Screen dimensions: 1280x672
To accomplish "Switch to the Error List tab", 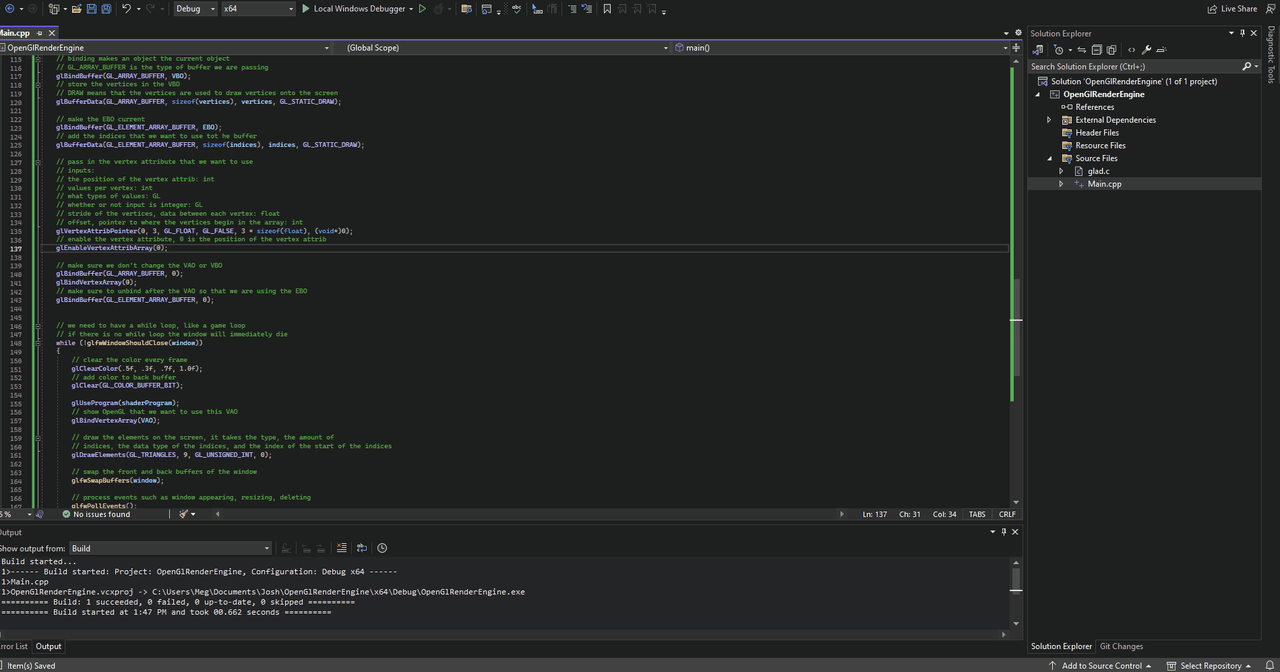I will click(x=13, y=646).
